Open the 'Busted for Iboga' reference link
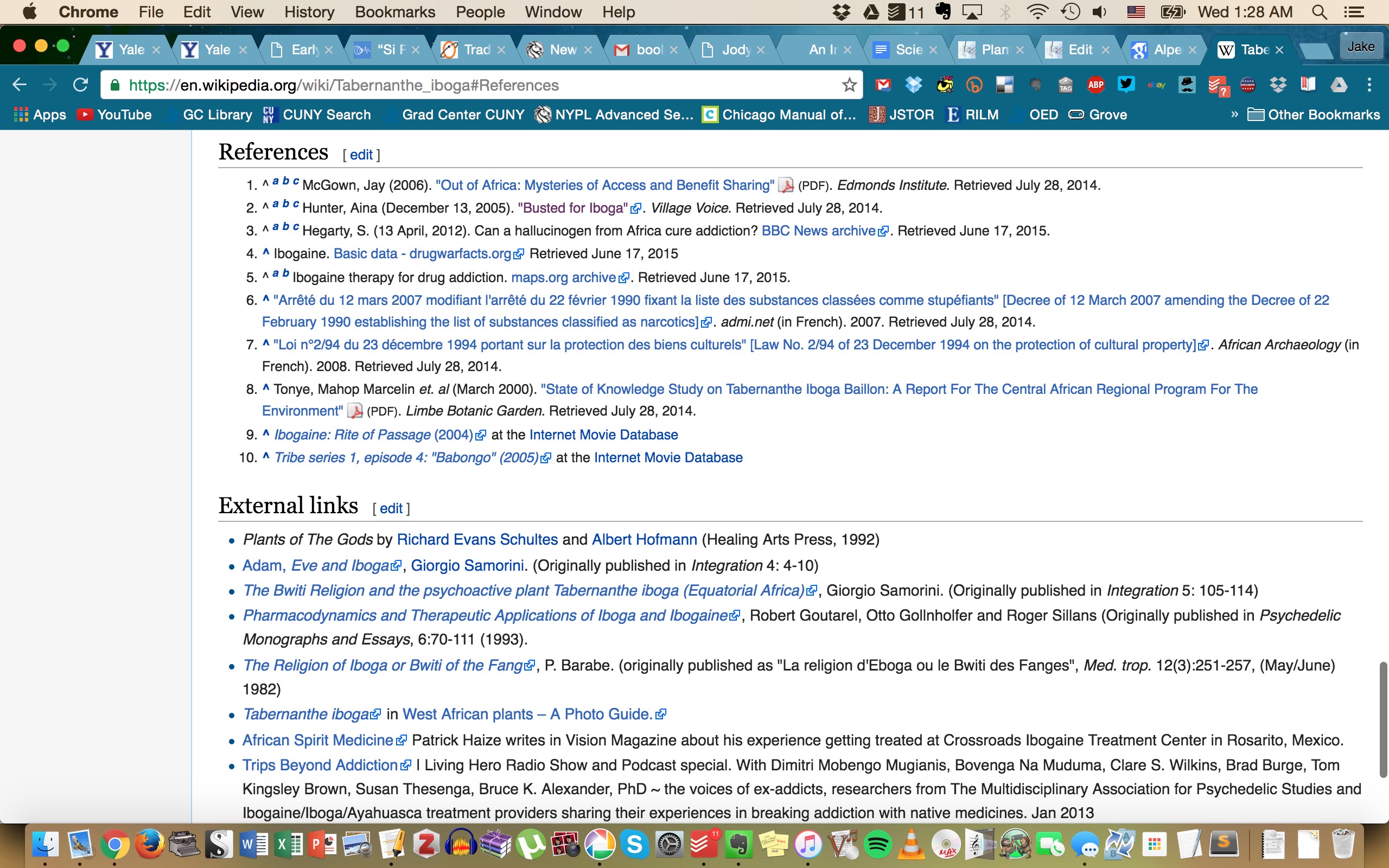Viewport: 1389px width, 868px height. [x=573, y=208]
